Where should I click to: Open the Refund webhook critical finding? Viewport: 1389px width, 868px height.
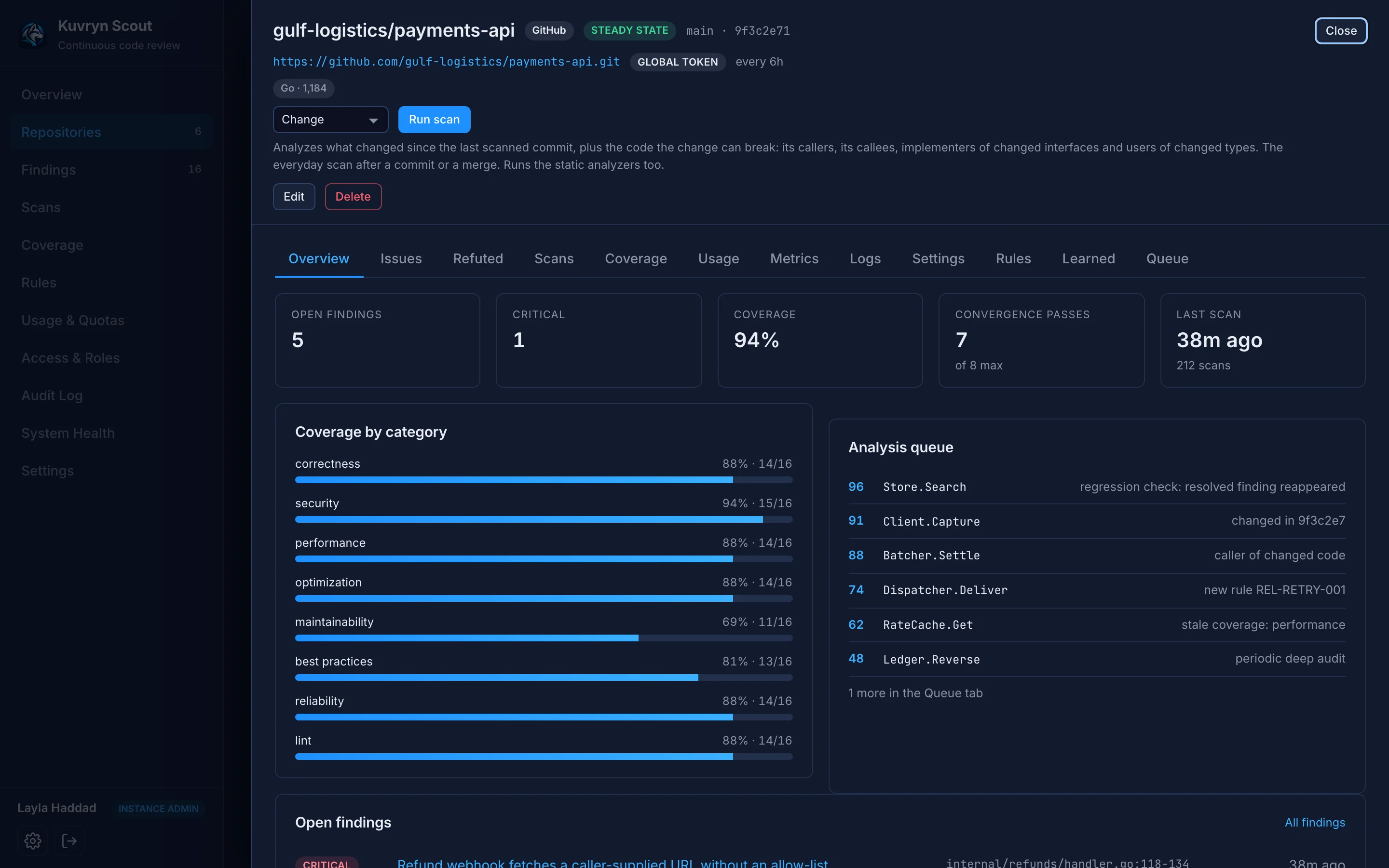(x=613, y=863)
